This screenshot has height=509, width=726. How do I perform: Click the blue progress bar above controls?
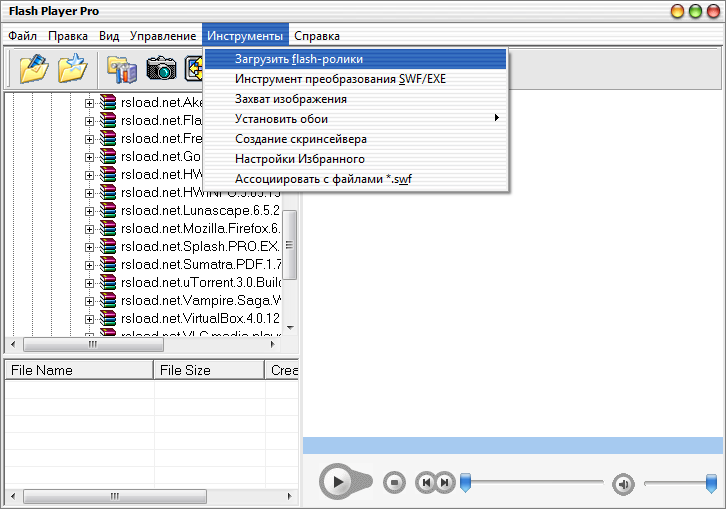tap(513, 446)
